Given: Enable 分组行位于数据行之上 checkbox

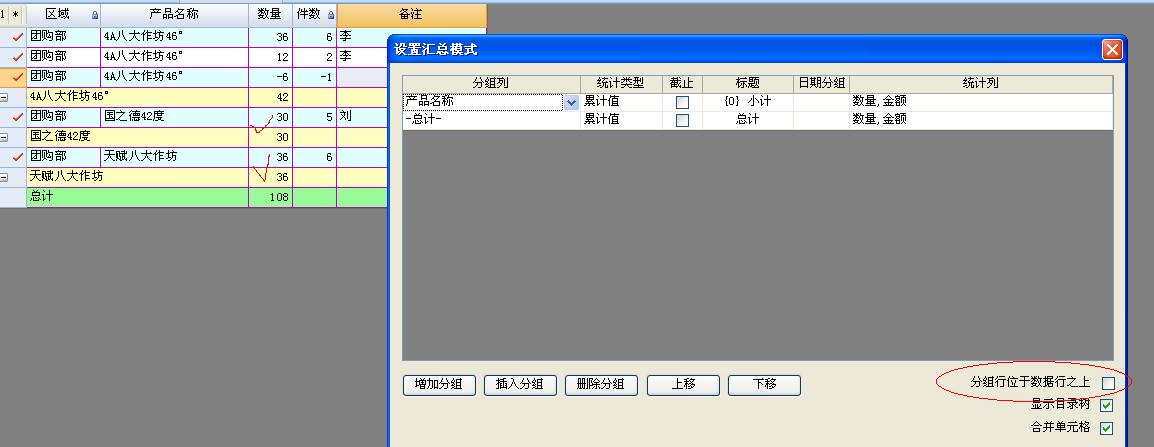Looking at the screenshot, I should click(x=1108, y=383).
